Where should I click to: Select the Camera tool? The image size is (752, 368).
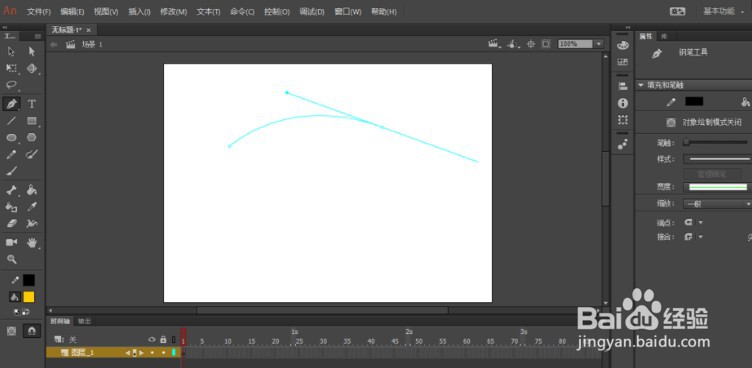pyautogui.click(x=12, y=242)
